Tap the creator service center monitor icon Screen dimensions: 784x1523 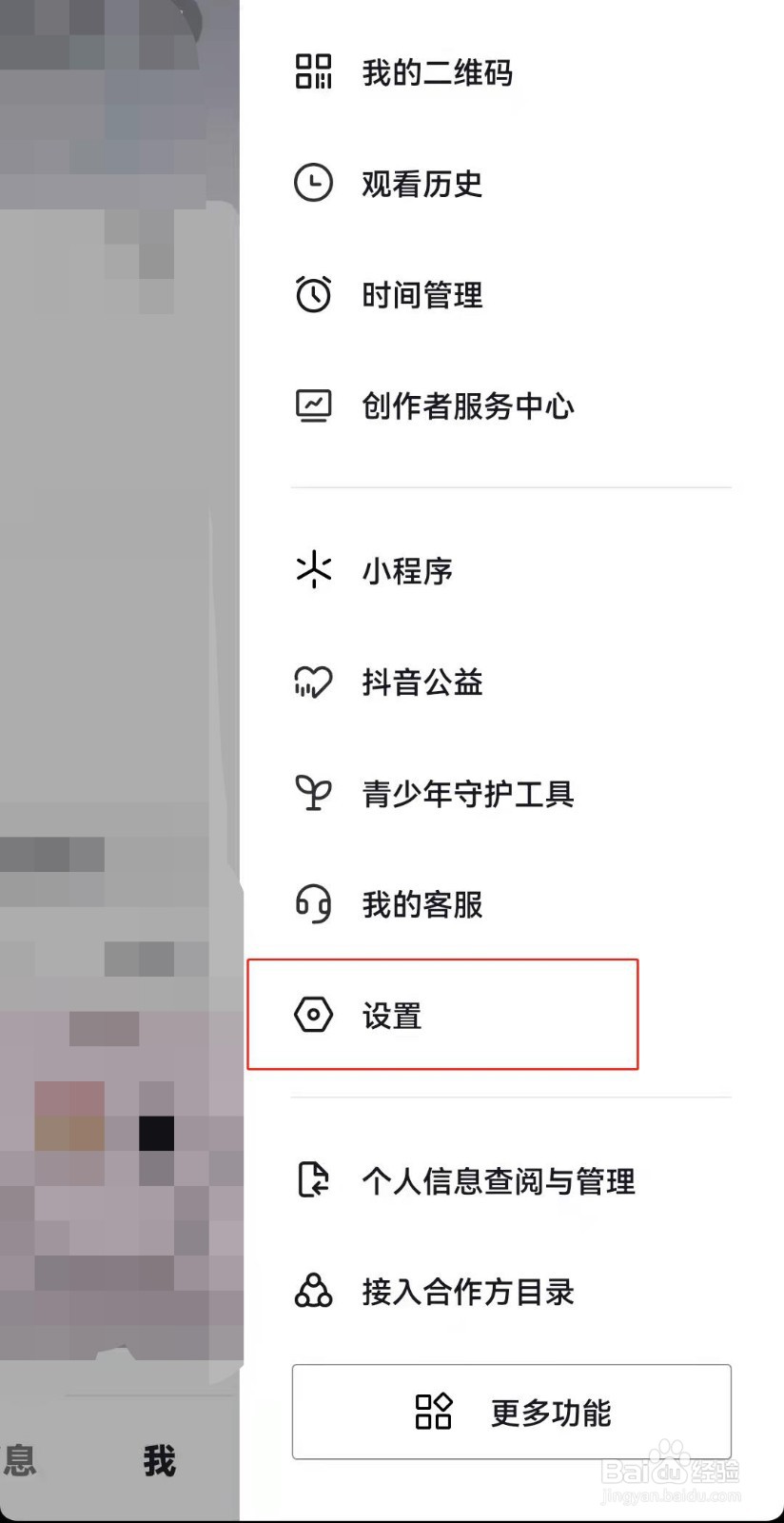point(313,405)
